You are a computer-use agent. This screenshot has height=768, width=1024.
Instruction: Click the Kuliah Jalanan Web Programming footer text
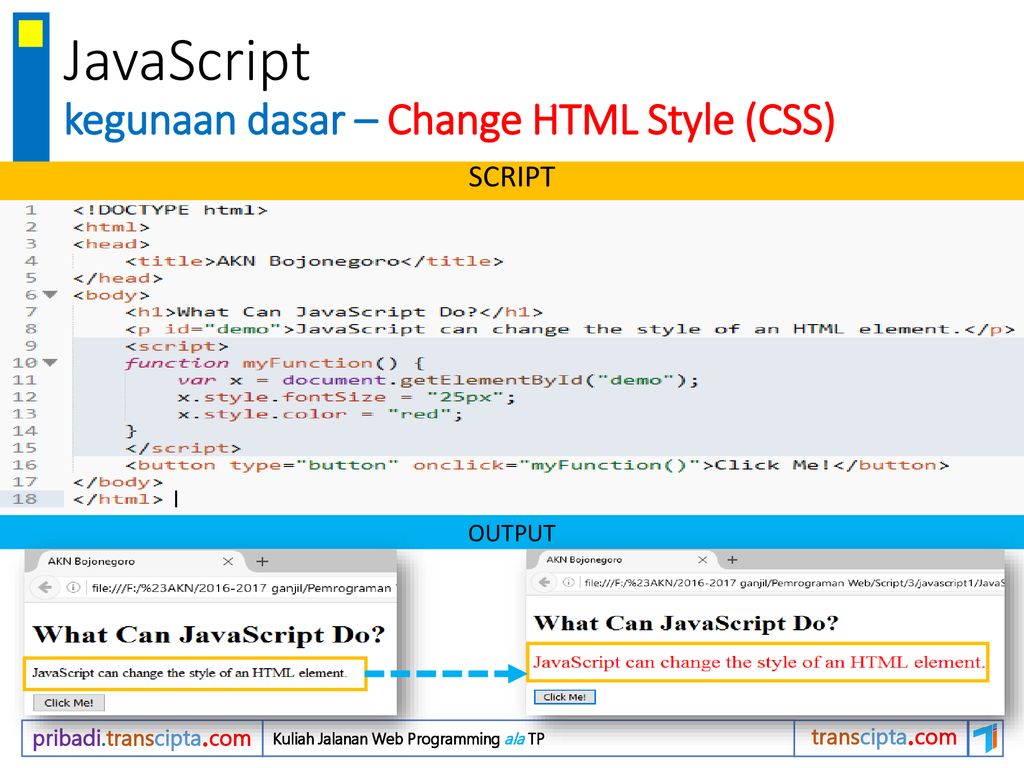click(x=408, y=739)
